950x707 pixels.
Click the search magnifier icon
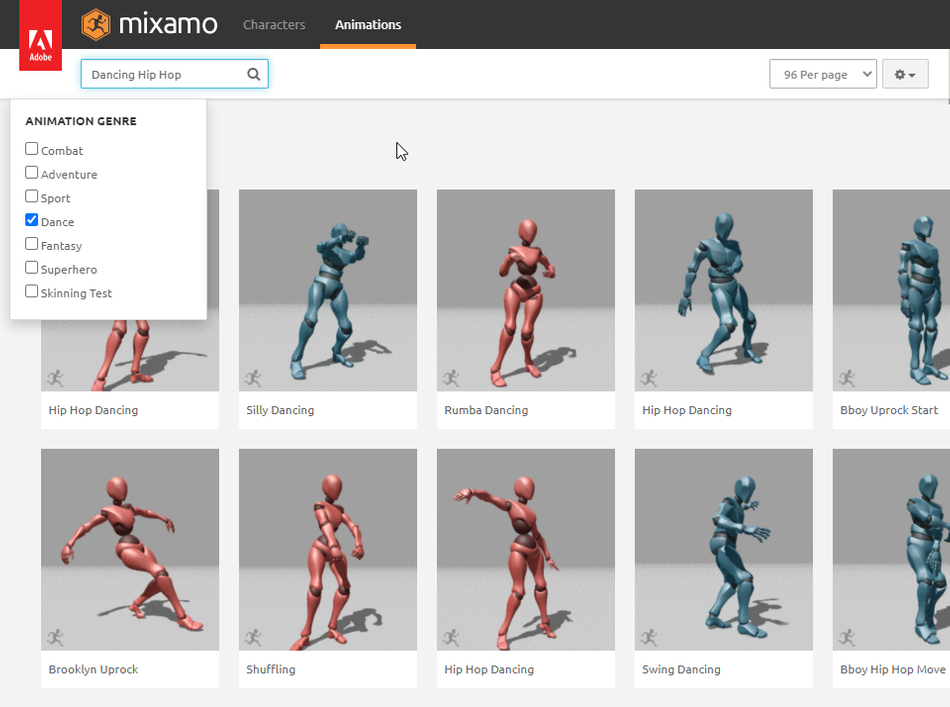(x=253, y=73)
